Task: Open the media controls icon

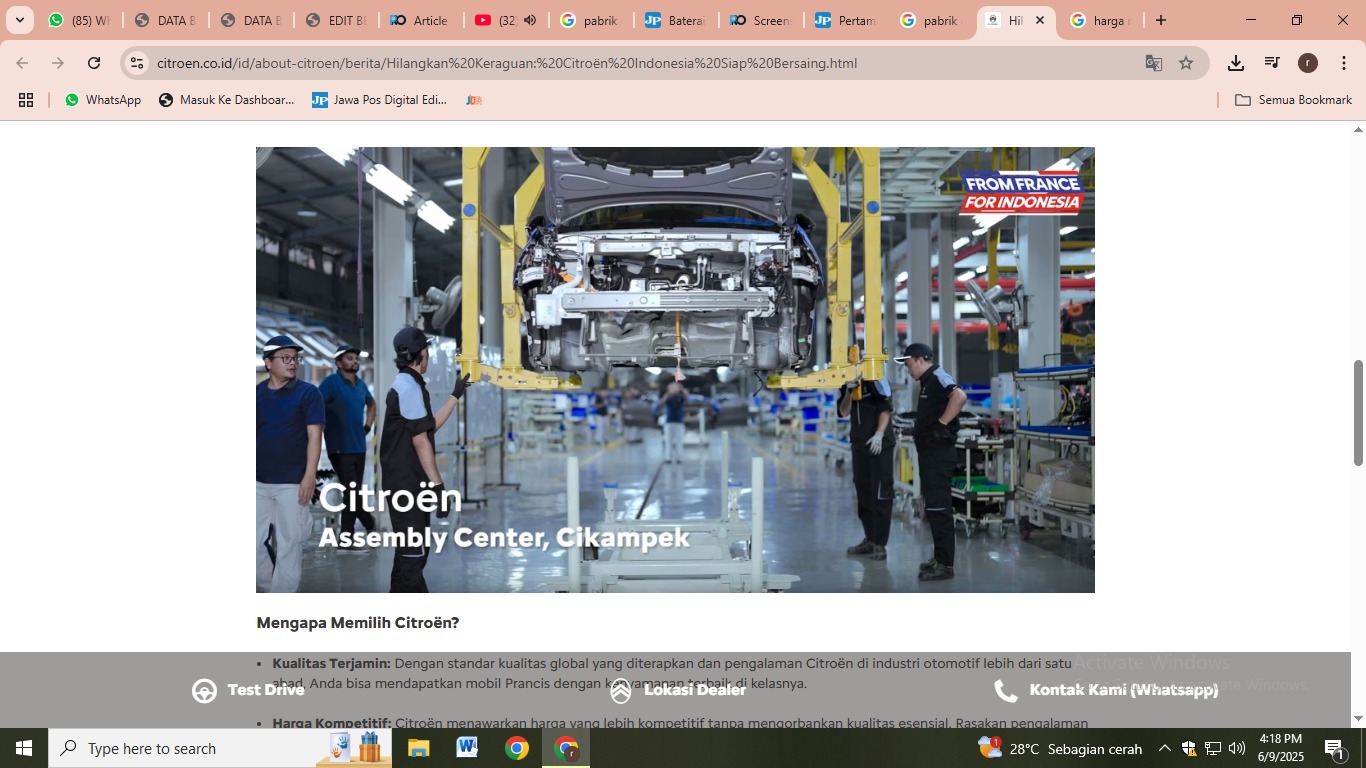Action: (x=1272, y=63)
